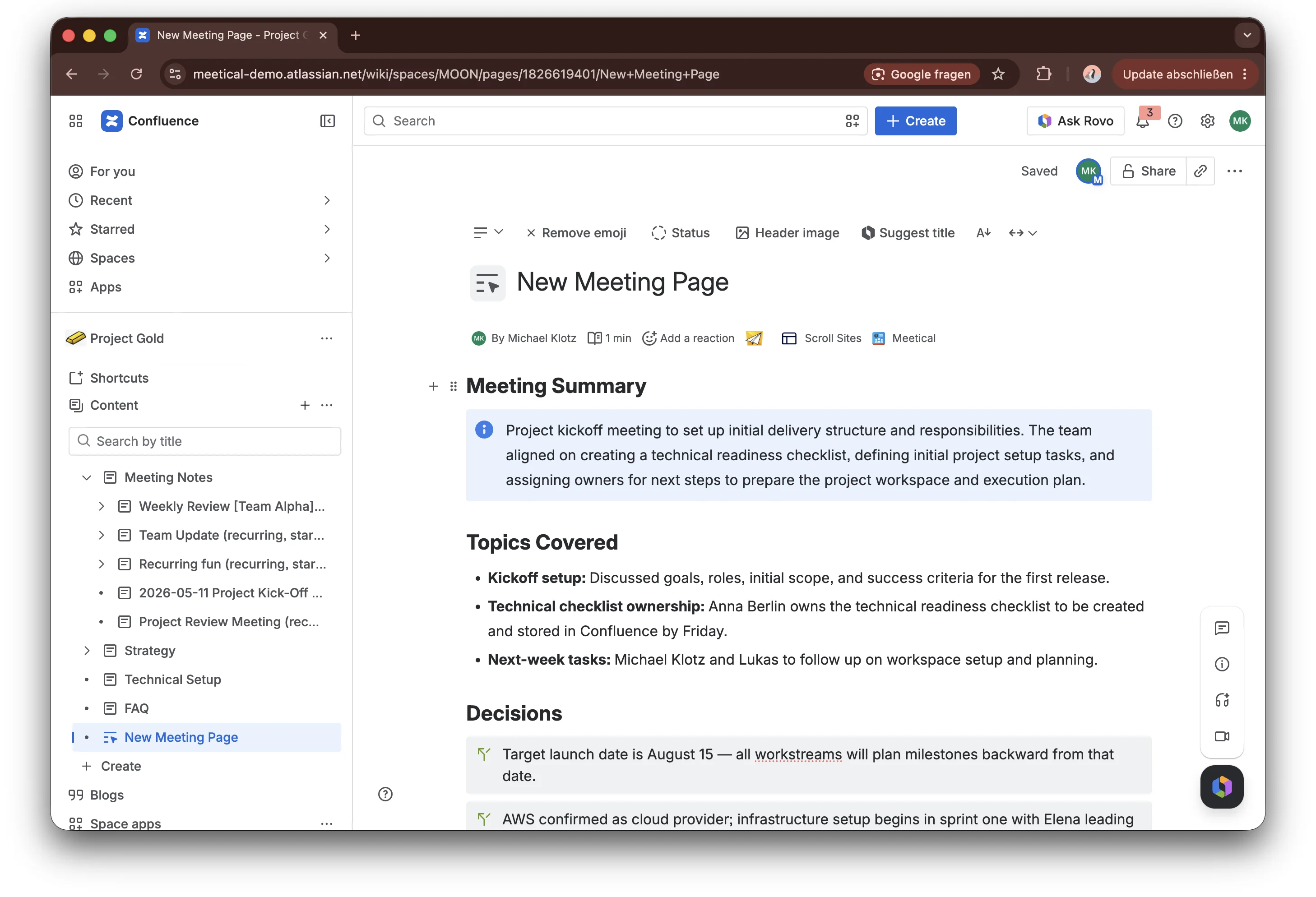Add a Header image
The width and height of the screenshot is (1316, 897).
787,233
